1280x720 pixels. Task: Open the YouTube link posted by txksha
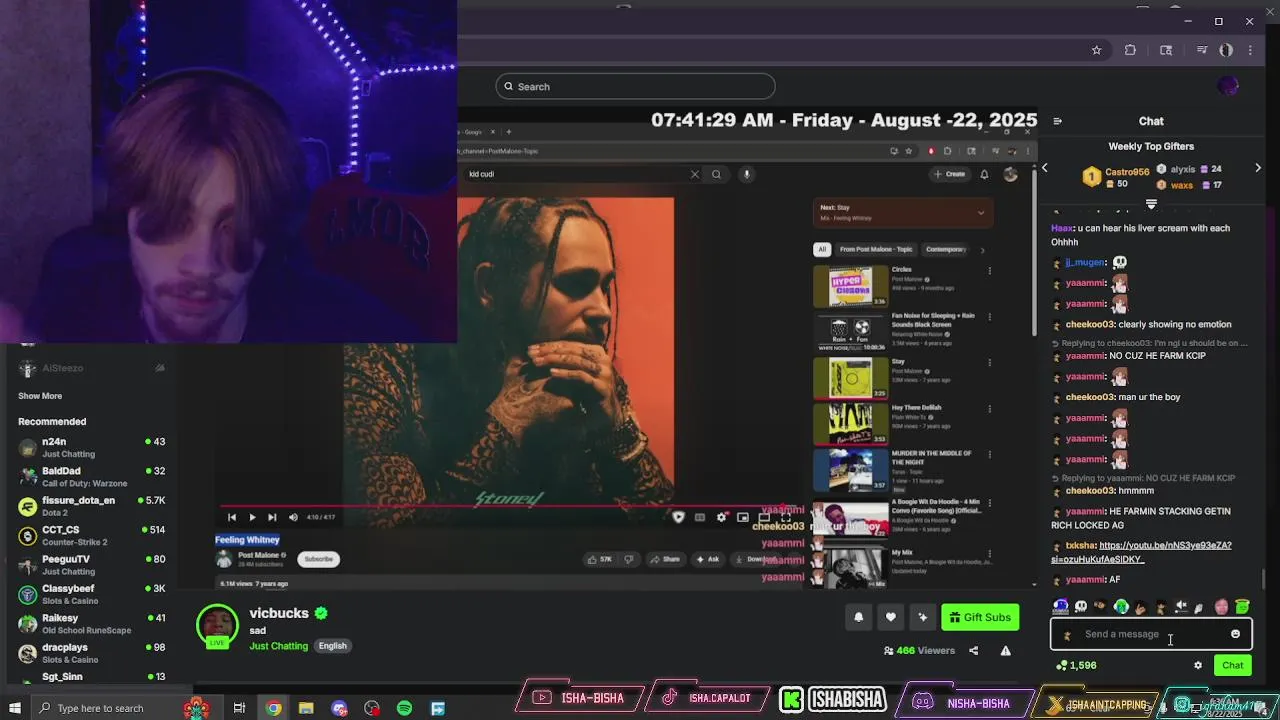[1141, 552]
